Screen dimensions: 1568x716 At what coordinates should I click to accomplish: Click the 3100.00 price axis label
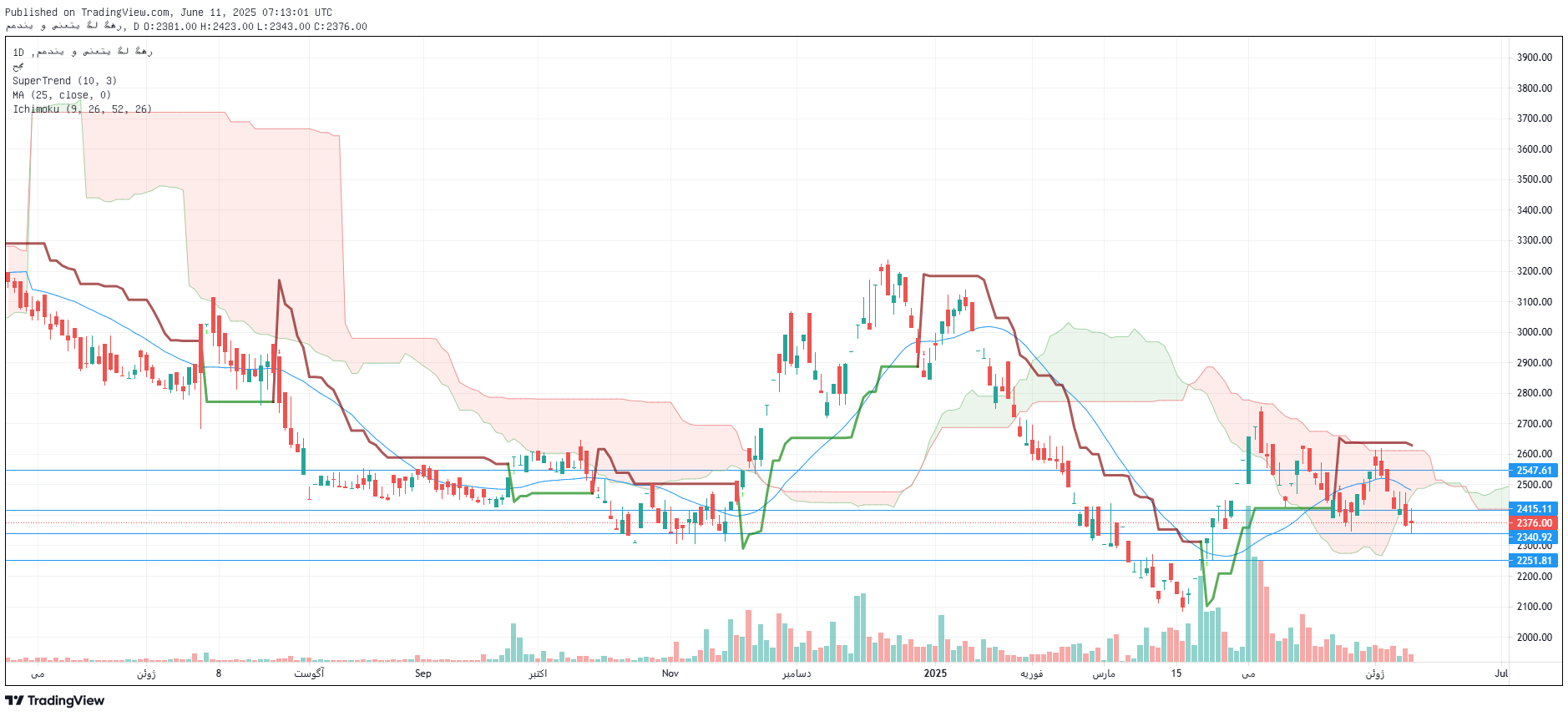point(1535,302)
